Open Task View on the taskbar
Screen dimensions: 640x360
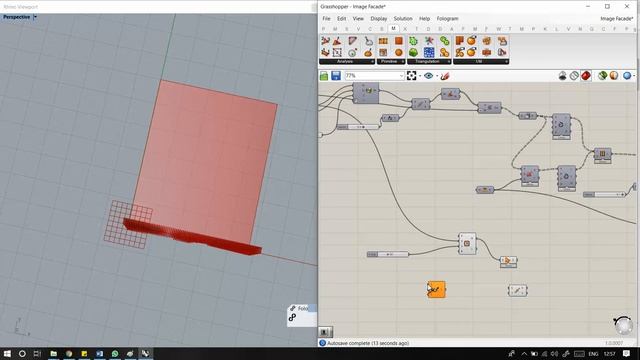(37, 353)
